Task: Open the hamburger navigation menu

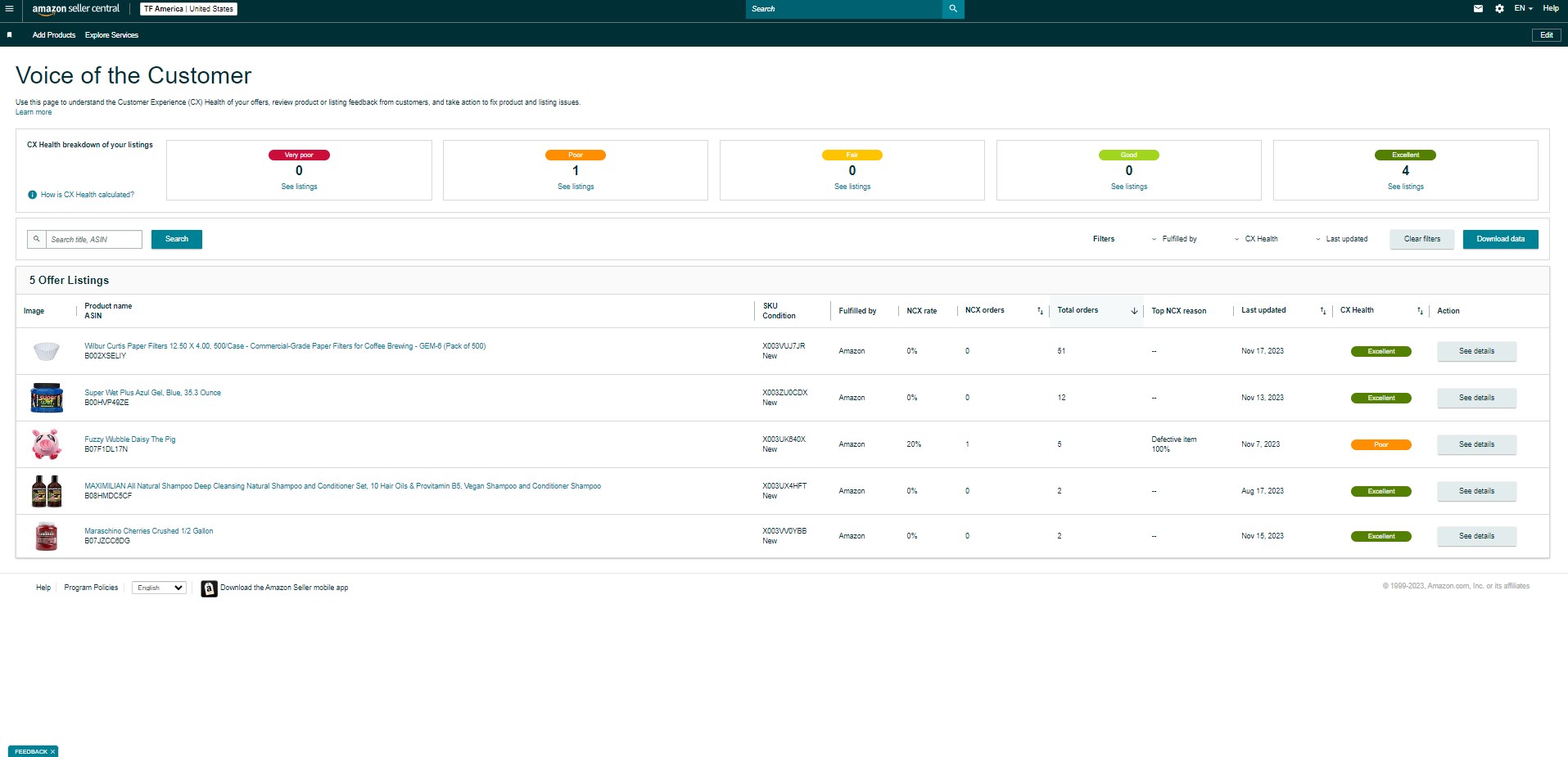Action: [9, 9]
